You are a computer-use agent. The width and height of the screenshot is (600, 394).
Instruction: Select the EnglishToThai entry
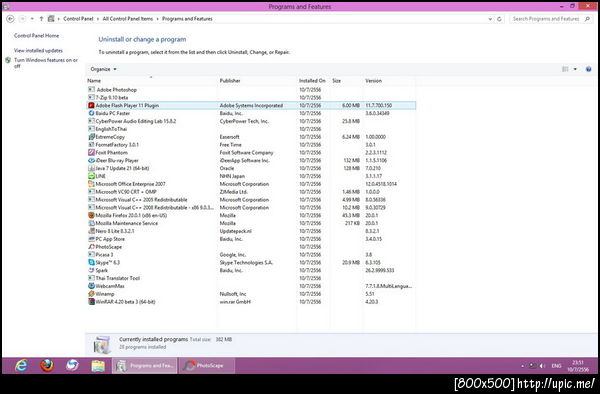(x=251, y=129)
